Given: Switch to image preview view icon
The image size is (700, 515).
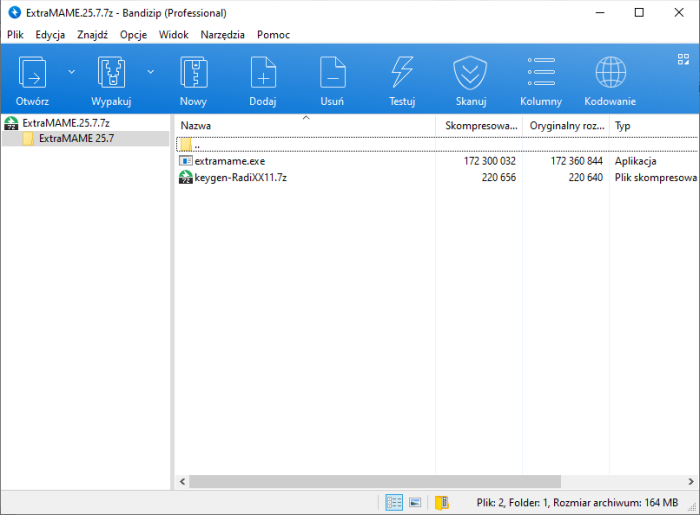Looking at the screenshot, I should [x=415, y=503].
